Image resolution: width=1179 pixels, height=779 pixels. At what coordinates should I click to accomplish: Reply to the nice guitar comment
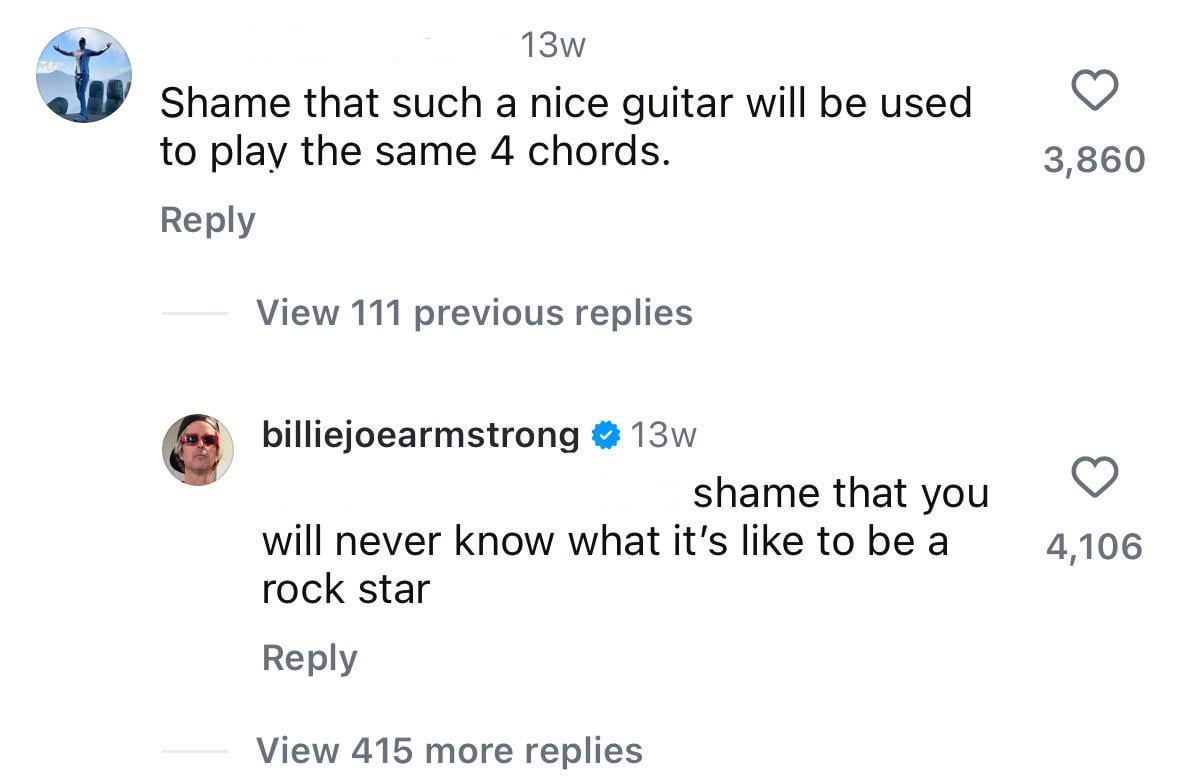click(208, 220)
